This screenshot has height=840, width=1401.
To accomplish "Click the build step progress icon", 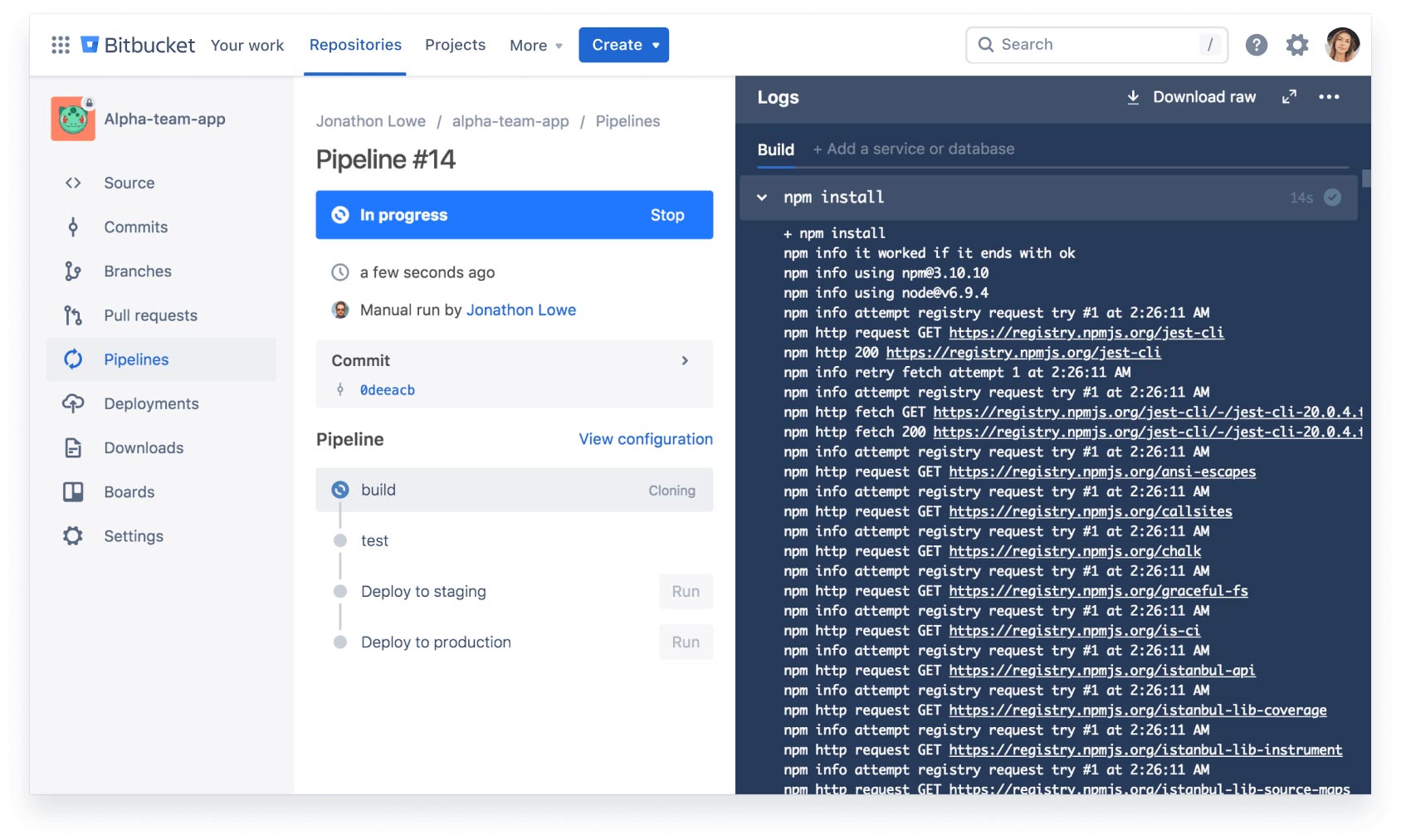I will click(340, 490).
